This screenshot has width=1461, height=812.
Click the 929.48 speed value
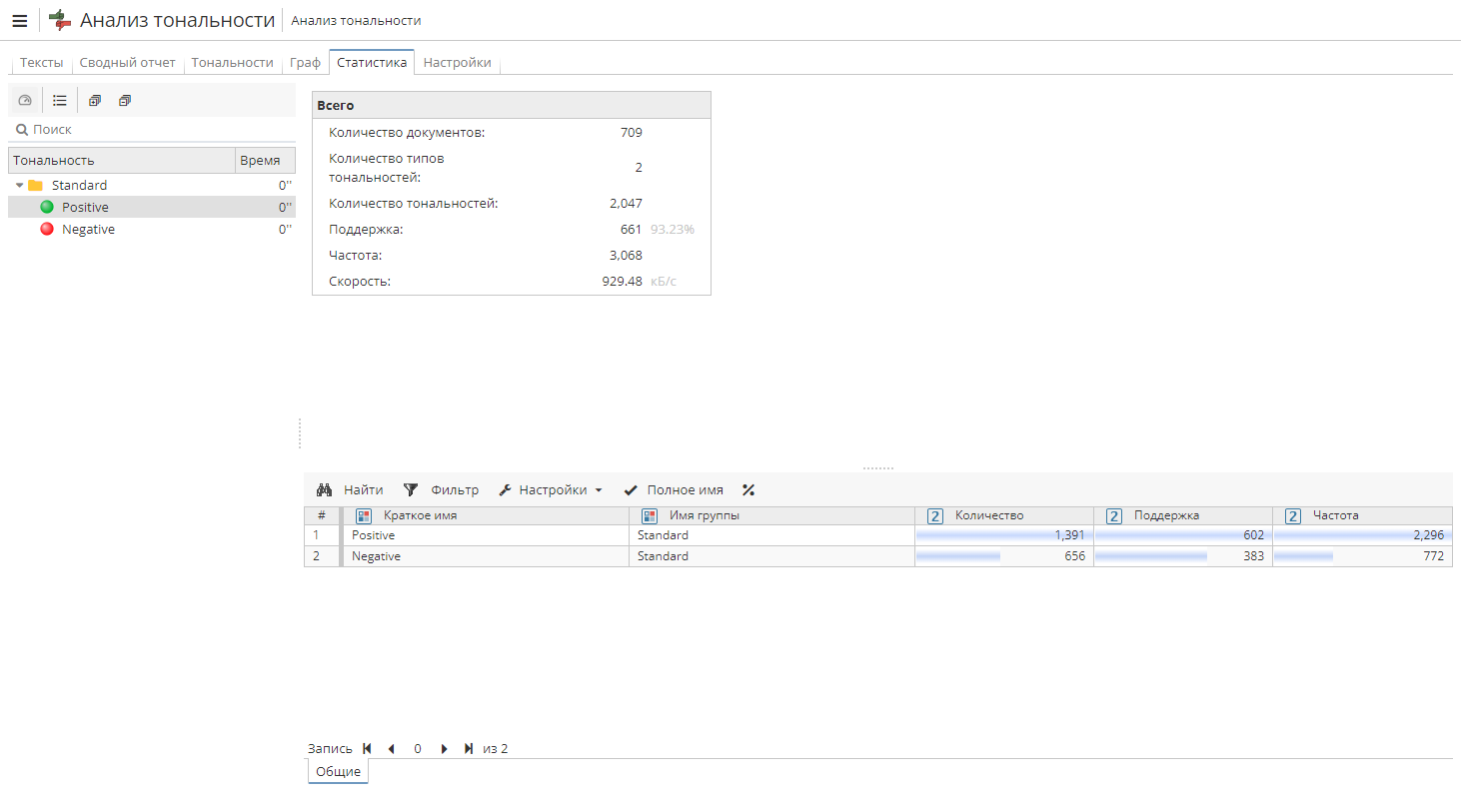tap(622, 282)
